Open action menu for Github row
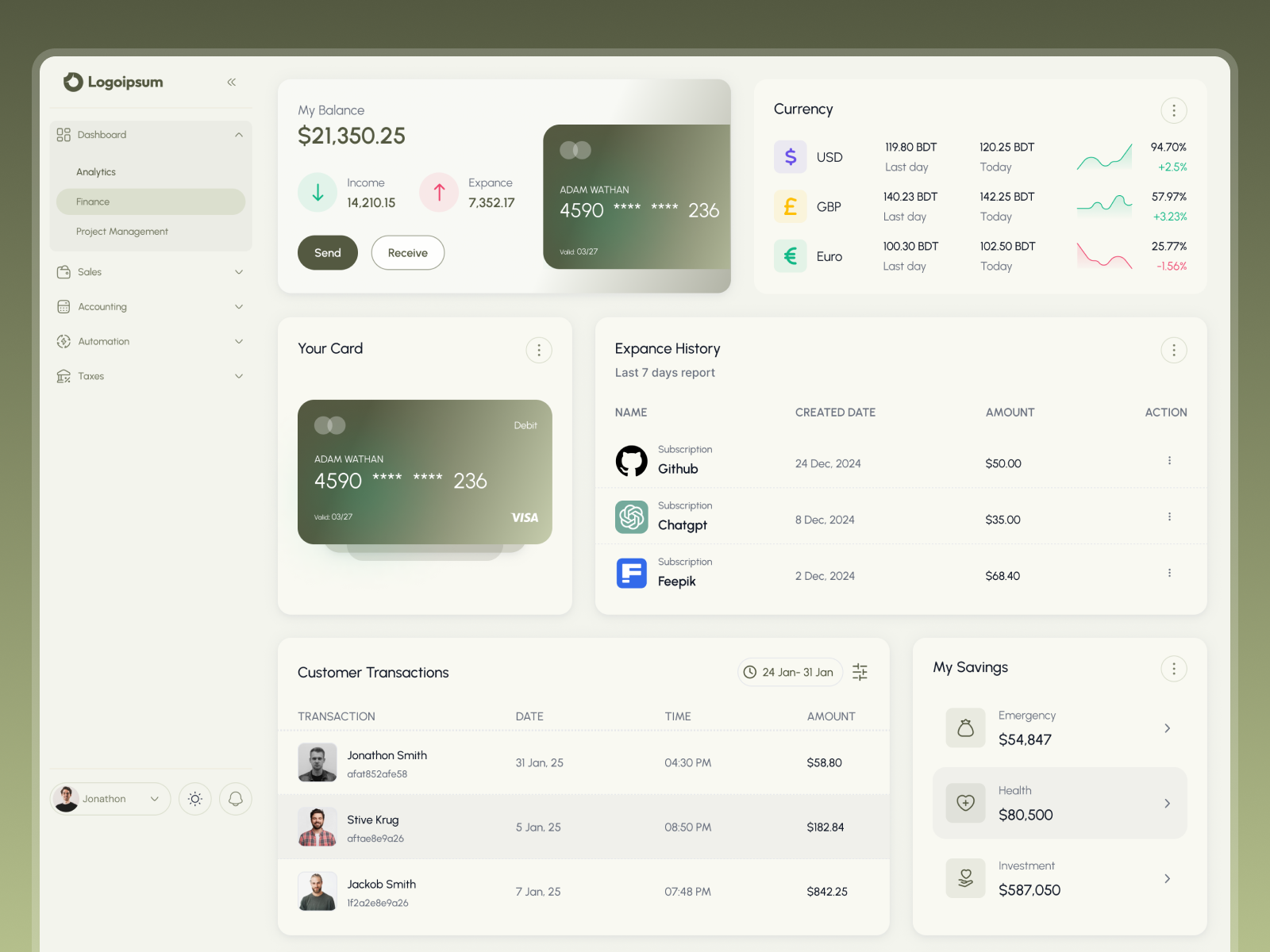The image size is (1270, 952). pos(1169,460)
